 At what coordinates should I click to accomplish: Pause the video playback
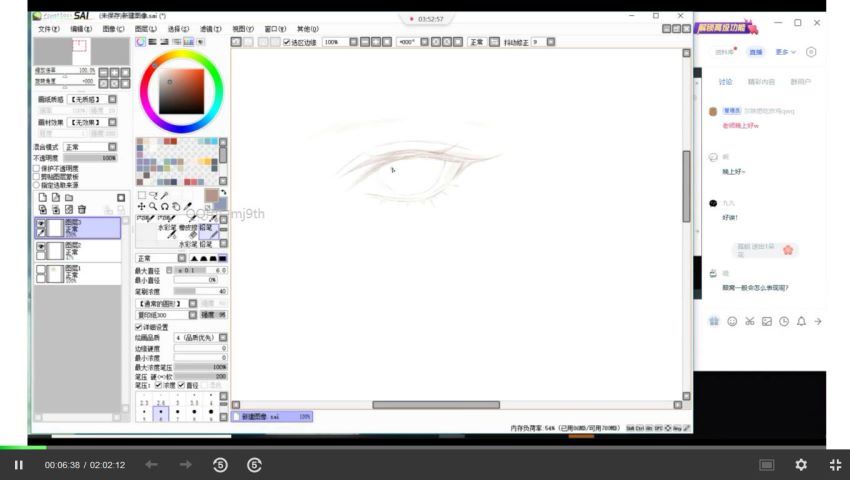(x=18, y=465)
